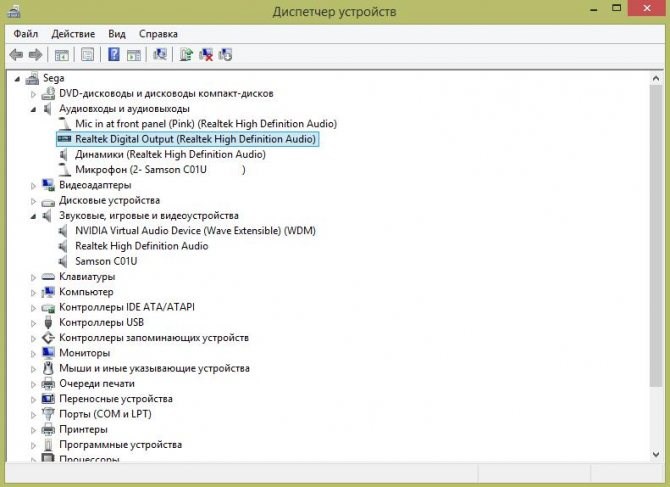Expand the Программные устройства category
The image size is (670, 487).
coord(33,445)
